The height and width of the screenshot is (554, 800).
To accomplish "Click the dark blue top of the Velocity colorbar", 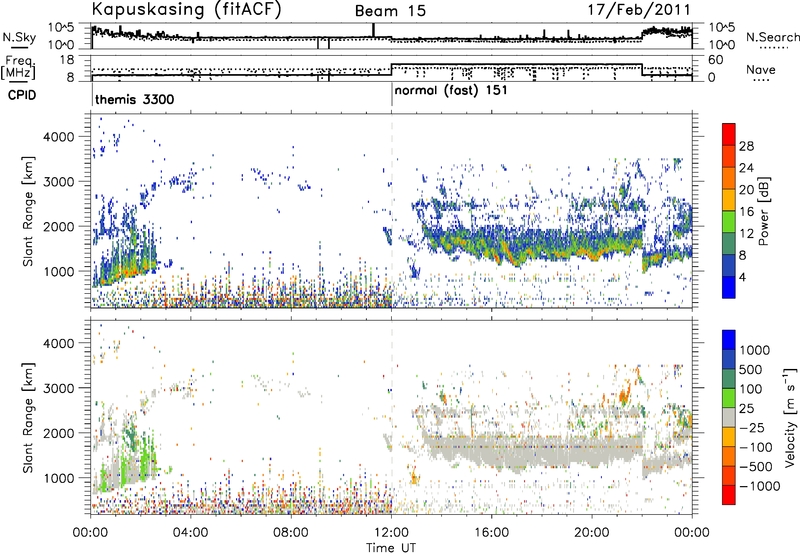I will (x=729, y=340).
